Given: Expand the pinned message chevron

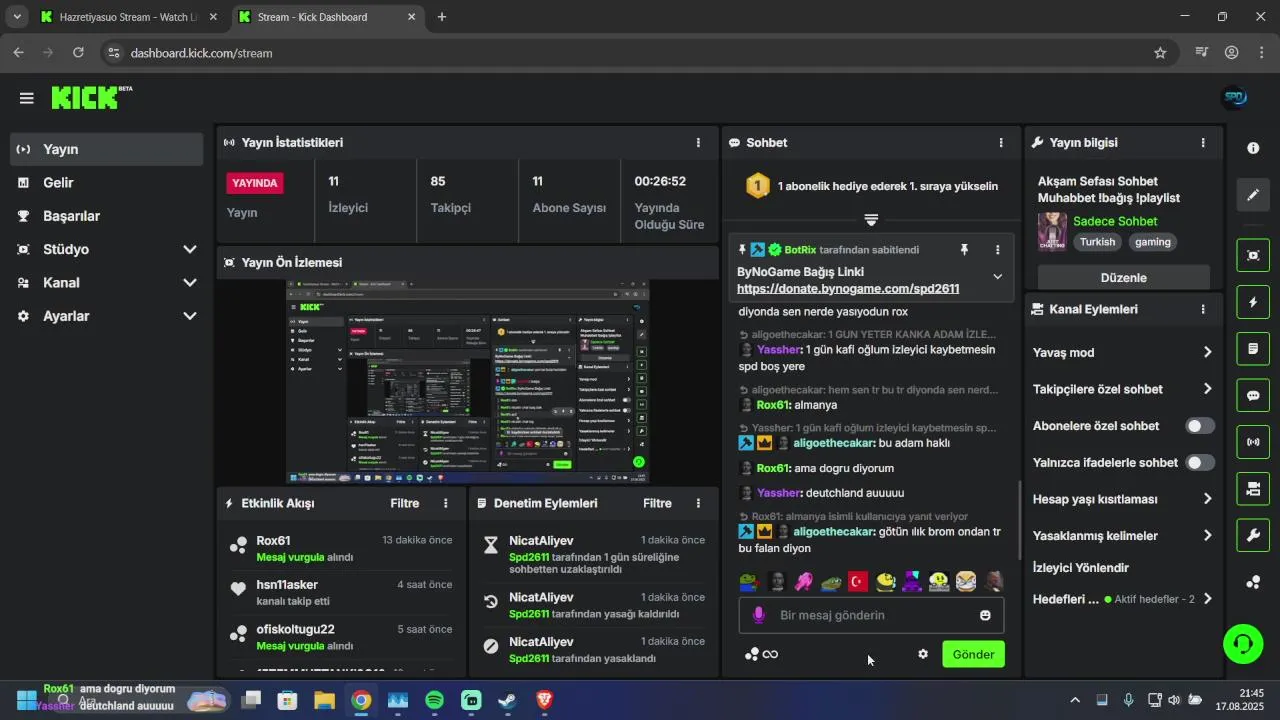Looking at the screenshot, I should [x=997, y=277].
